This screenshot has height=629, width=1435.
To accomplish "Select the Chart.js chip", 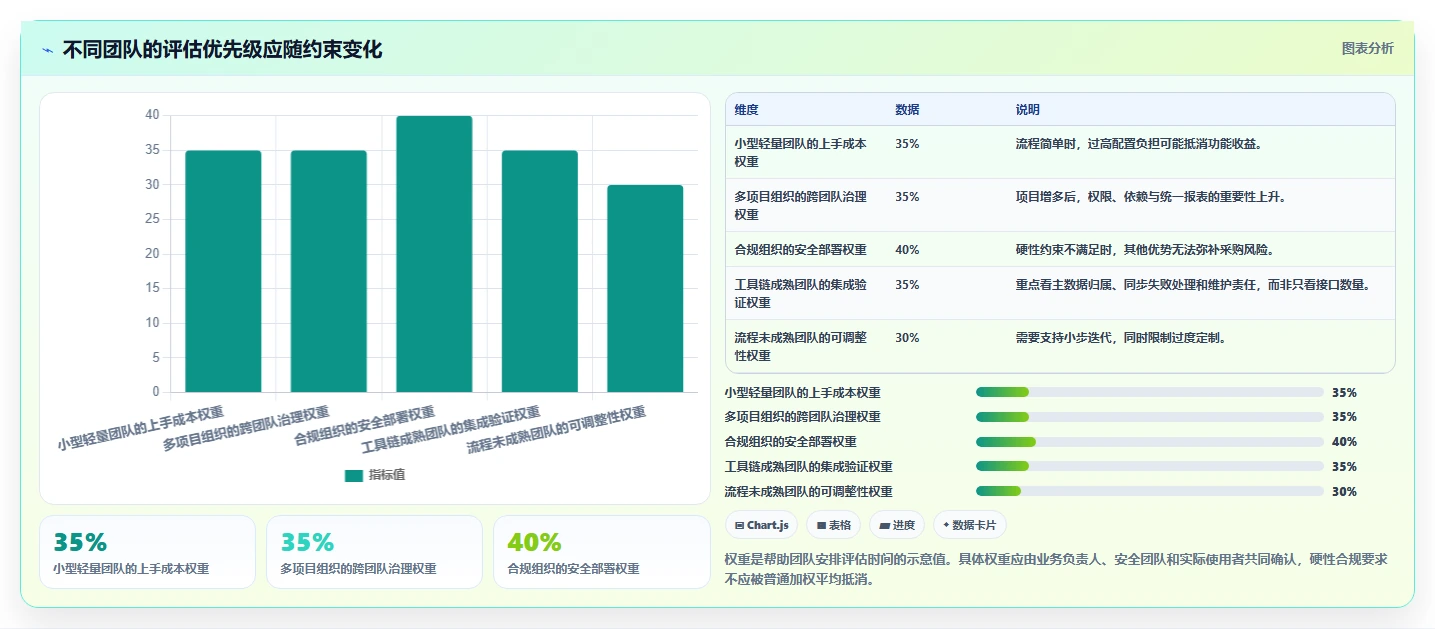I will point(762,525).
